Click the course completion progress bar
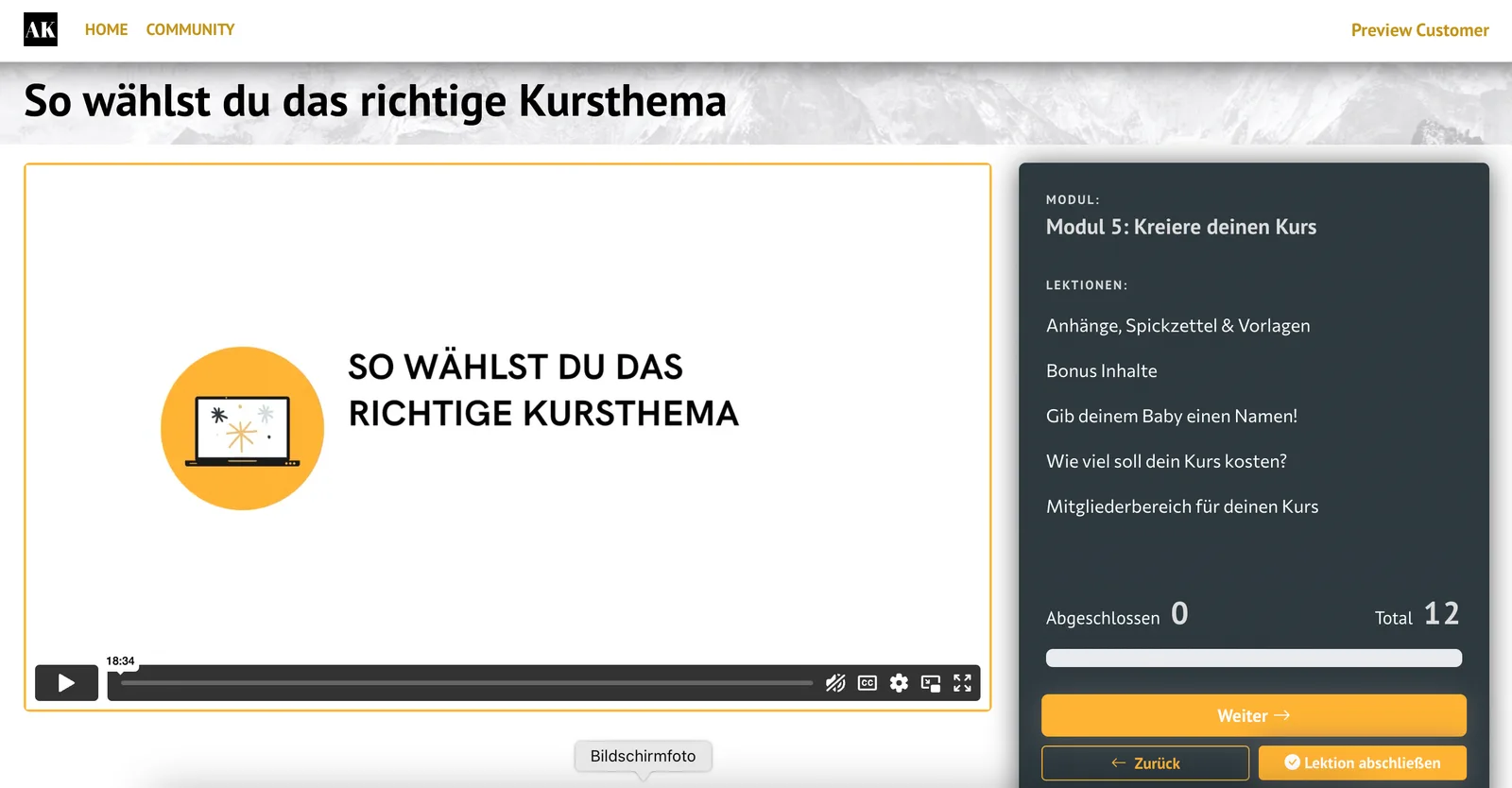The image size is (1512, 788). [x=1254, y=658]
